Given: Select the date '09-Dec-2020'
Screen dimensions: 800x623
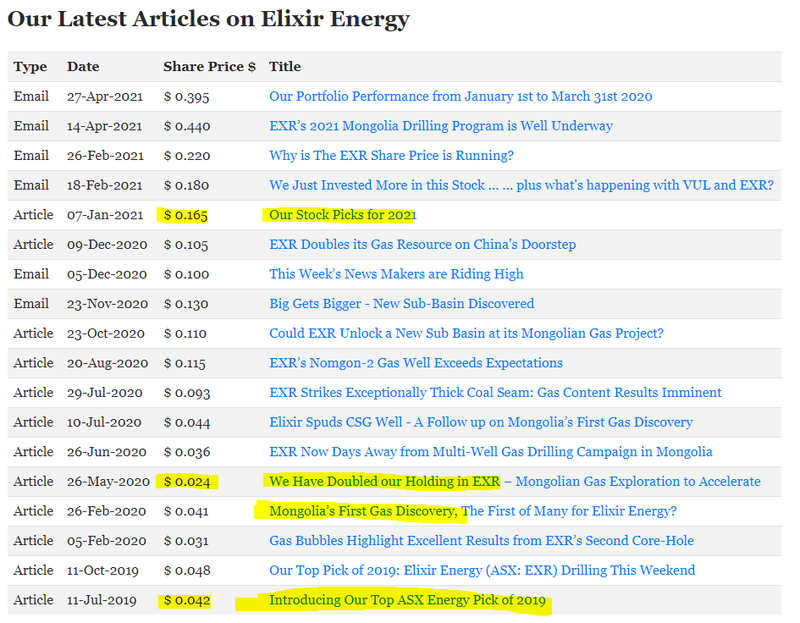Looking at the screenshot, I should click(x=107, y=244).
